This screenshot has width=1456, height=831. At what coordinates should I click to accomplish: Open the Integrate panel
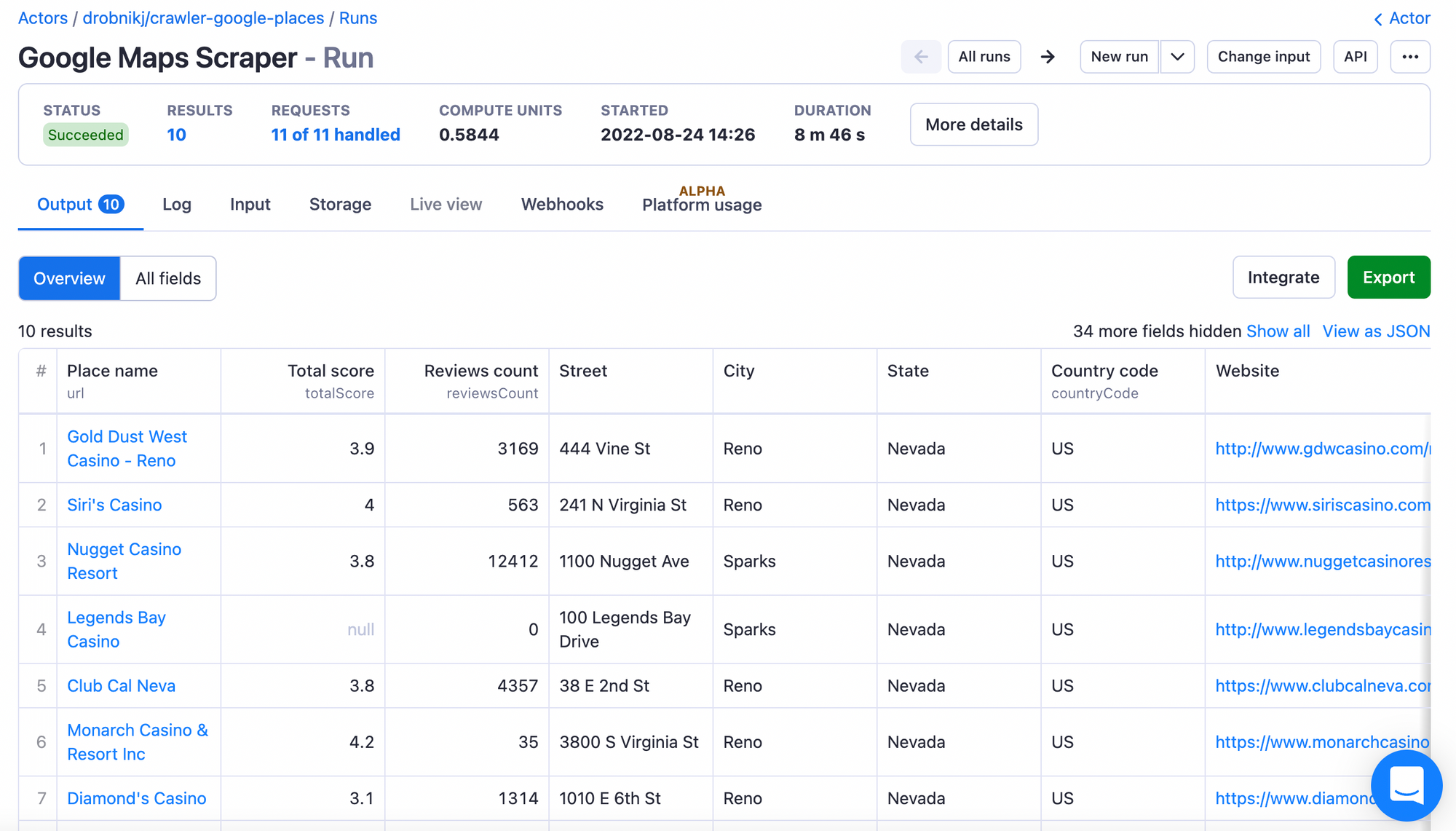pyautogui.click(x=1283, y=277)
